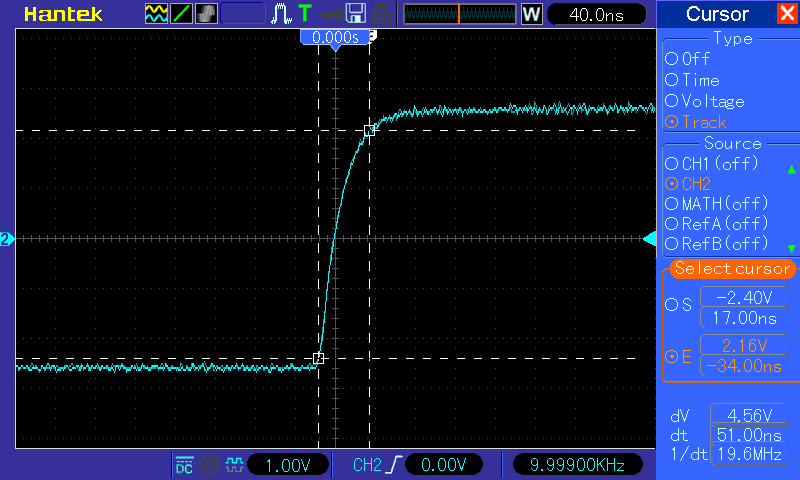Click the E cursor 2.16V value
This screenshot has height=480, width=800.
[x=744, y=345]
